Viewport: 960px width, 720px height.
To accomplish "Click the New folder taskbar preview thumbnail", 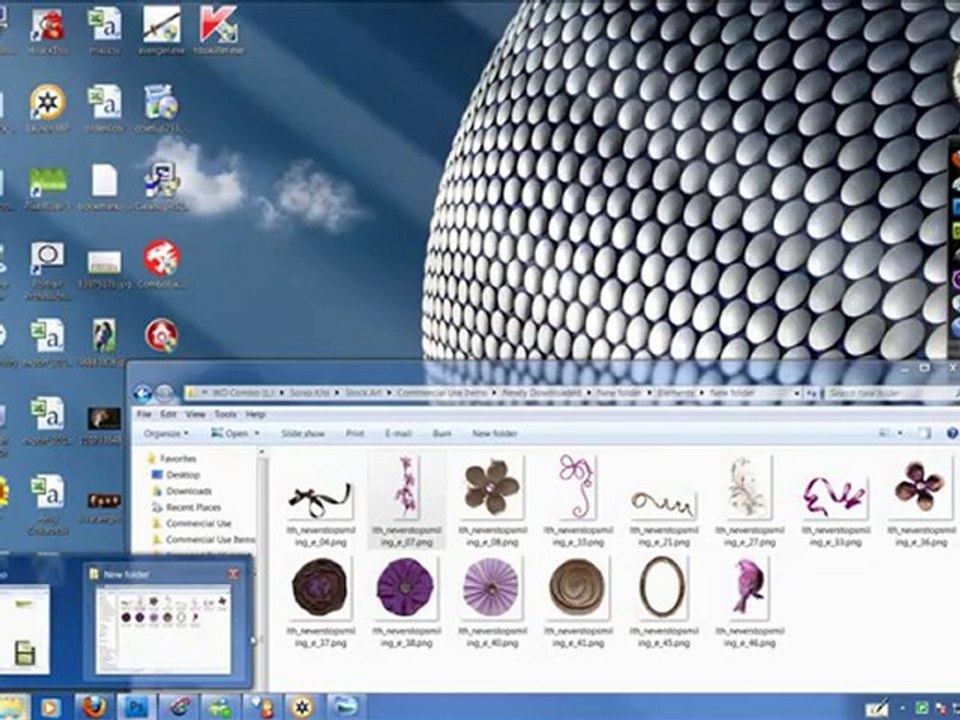I will [x=163, y=629].
